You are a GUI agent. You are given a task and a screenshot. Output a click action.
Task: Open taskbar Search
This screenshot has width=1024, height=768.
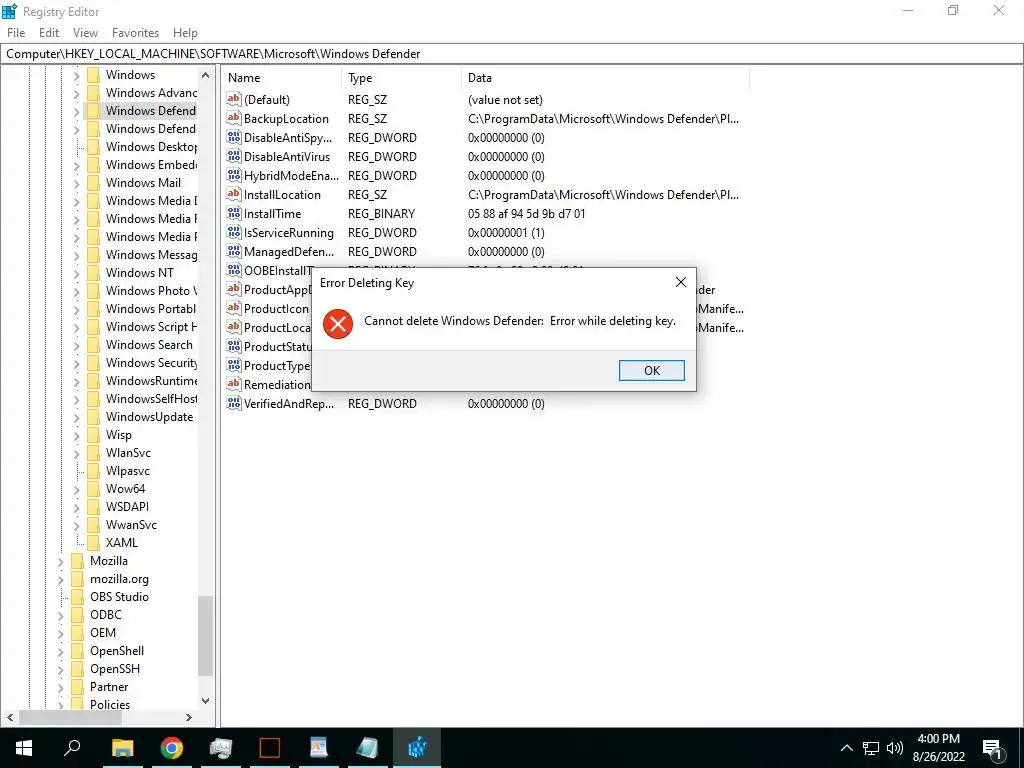pos(72,748)
